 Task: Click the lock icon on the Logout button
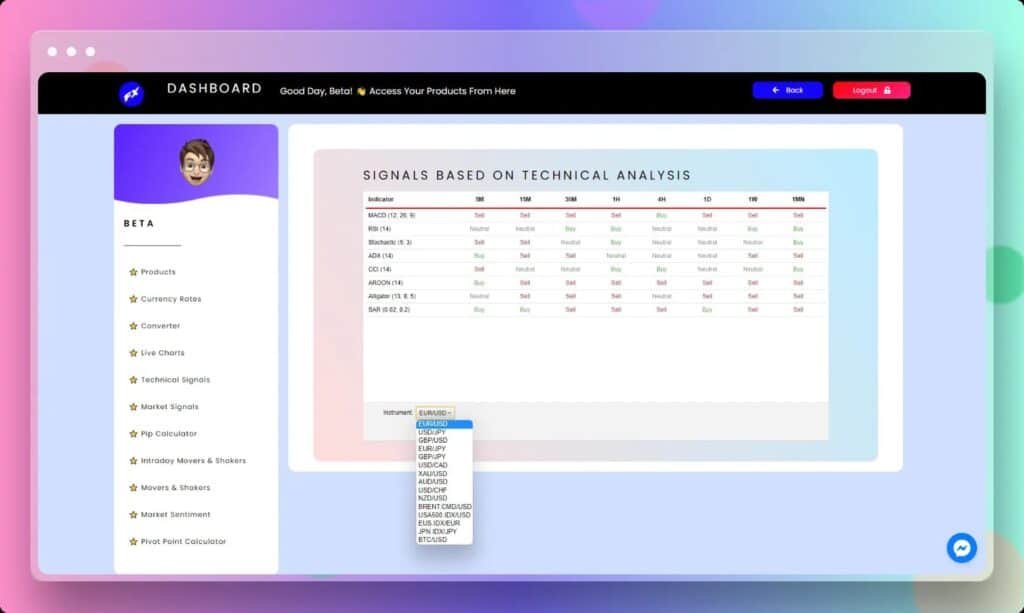[890, 90]
